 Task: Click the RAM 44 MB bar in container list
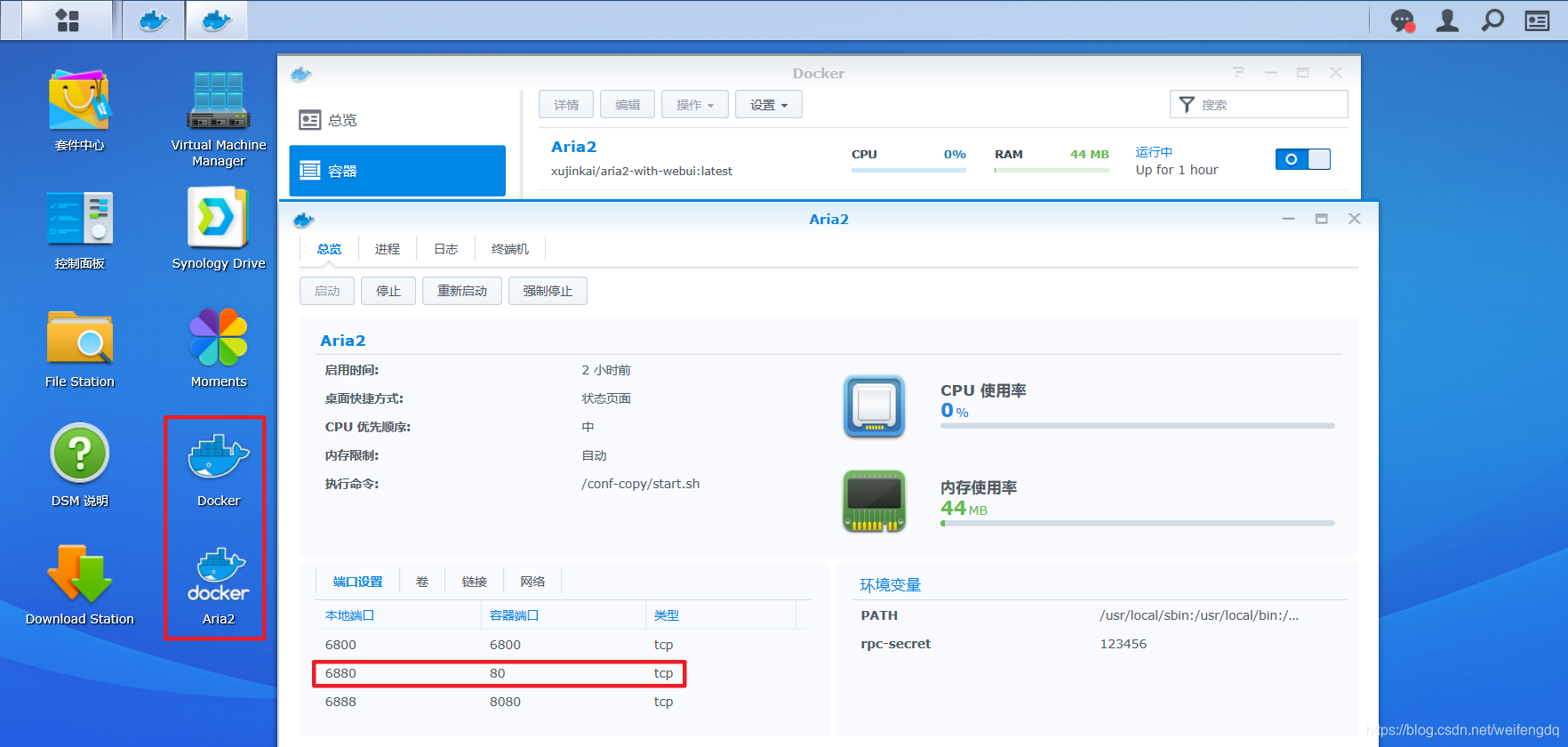[x=1052, y=170]
